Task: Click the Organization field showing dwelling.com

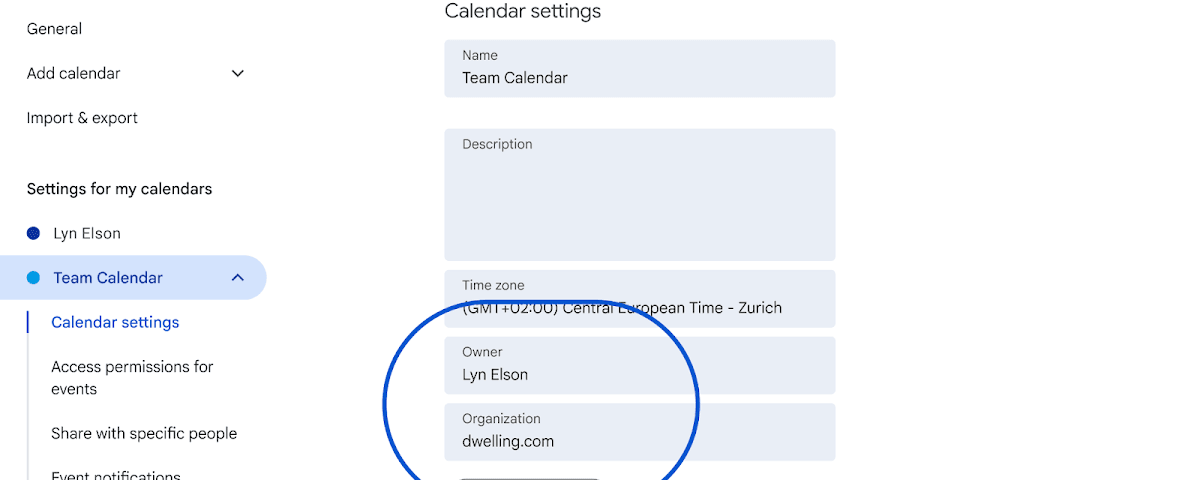Action: click(639, 432)
